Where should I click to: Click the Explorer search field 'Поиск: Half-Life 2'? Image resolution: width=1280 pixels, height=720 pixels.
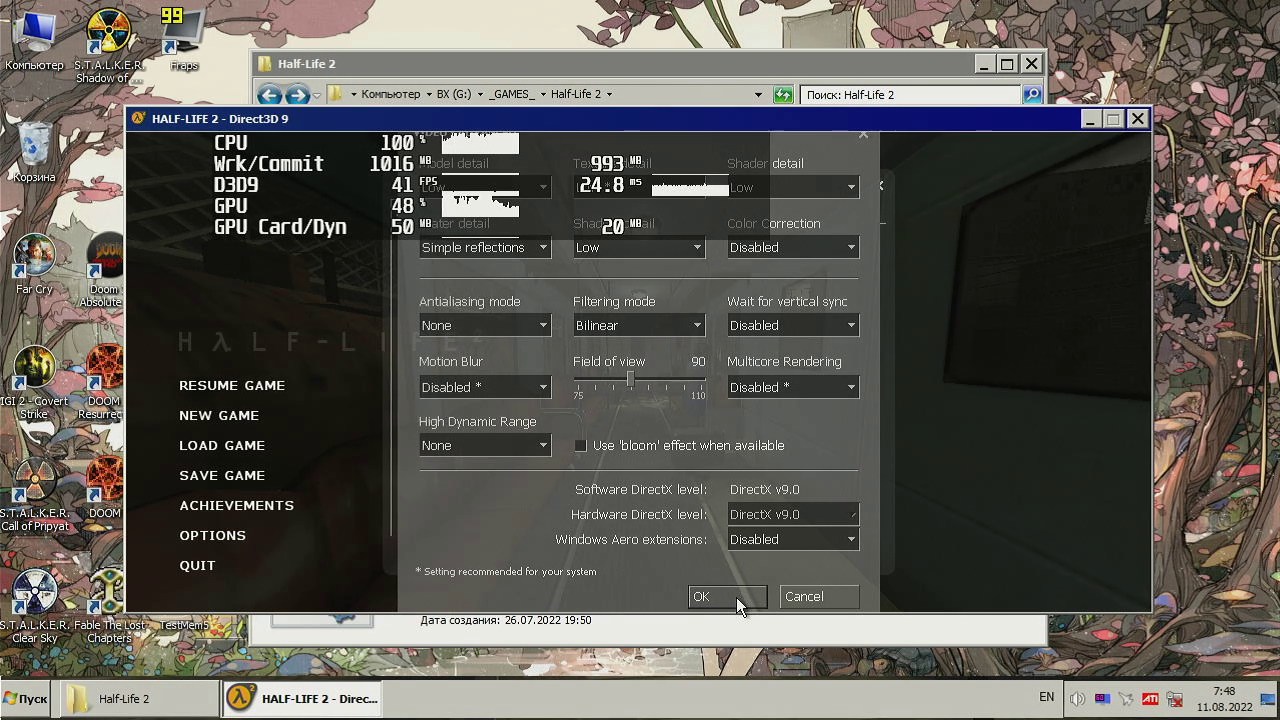pos(910,95)
